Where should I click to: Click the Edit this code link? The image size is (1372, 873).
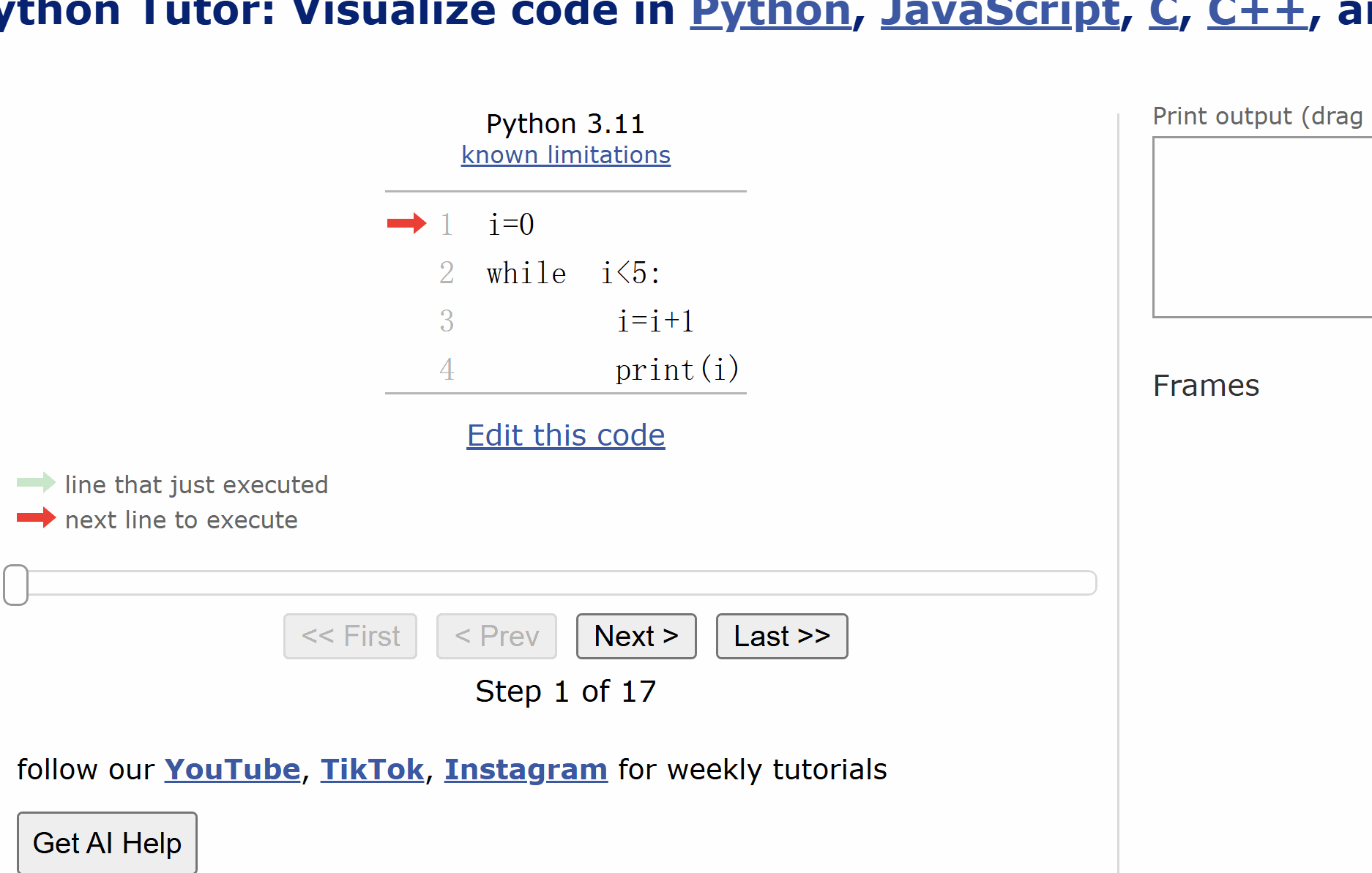coord(565,435)
